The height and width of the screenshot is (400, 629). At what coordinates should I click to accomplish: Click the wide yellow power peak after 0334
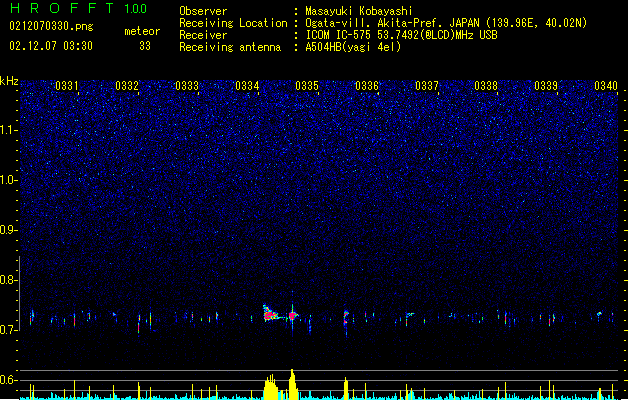[271, 387]
